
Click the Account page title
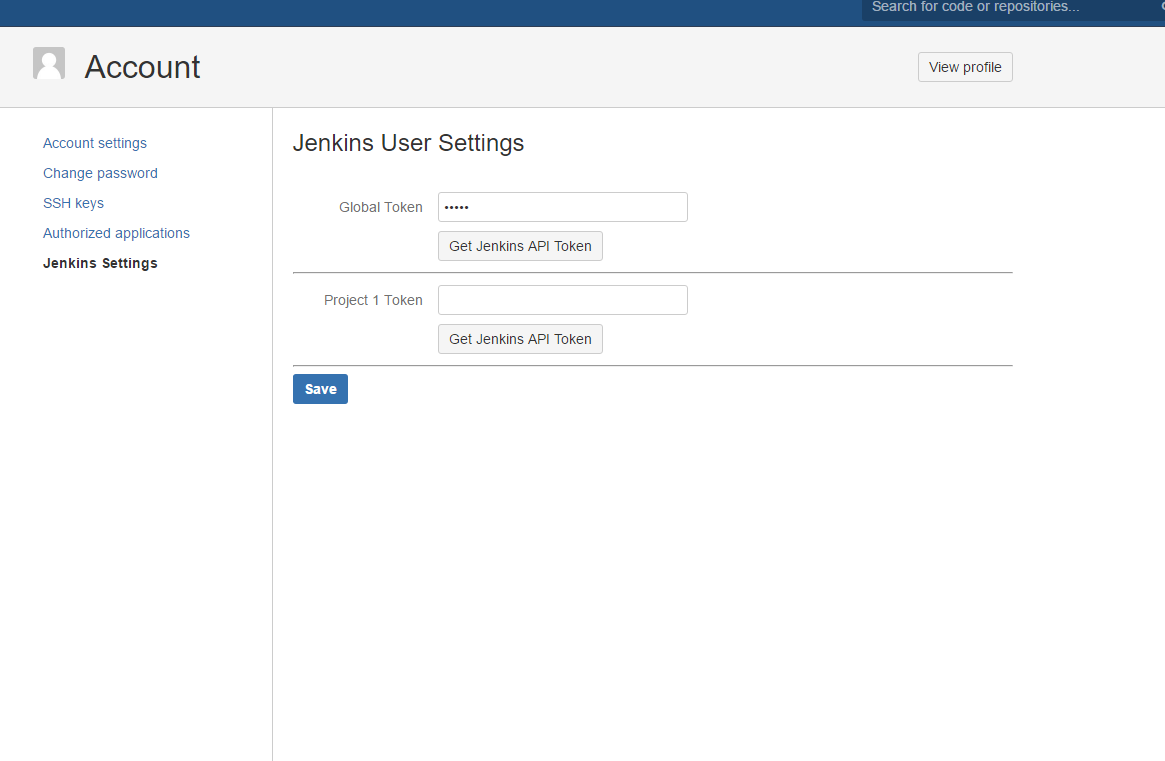(142, 67)
